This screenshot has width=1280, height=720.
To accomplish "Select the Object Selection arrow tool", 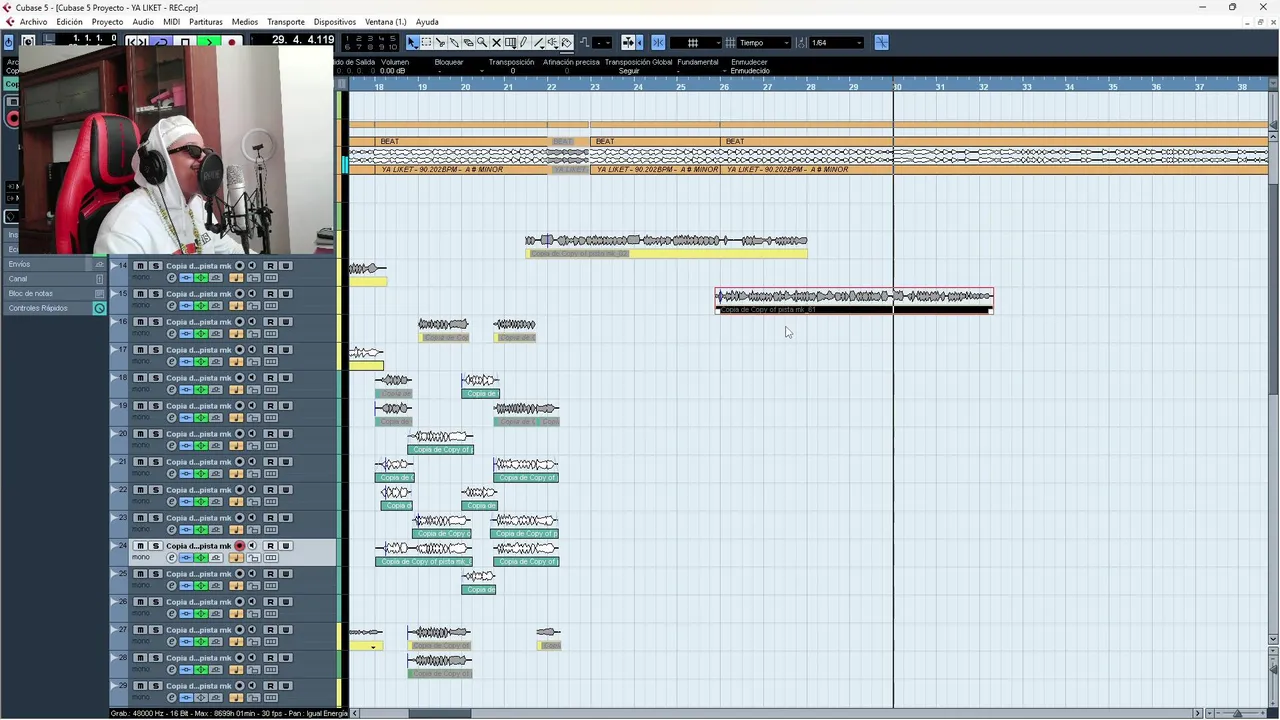I will tap(412, 42).
